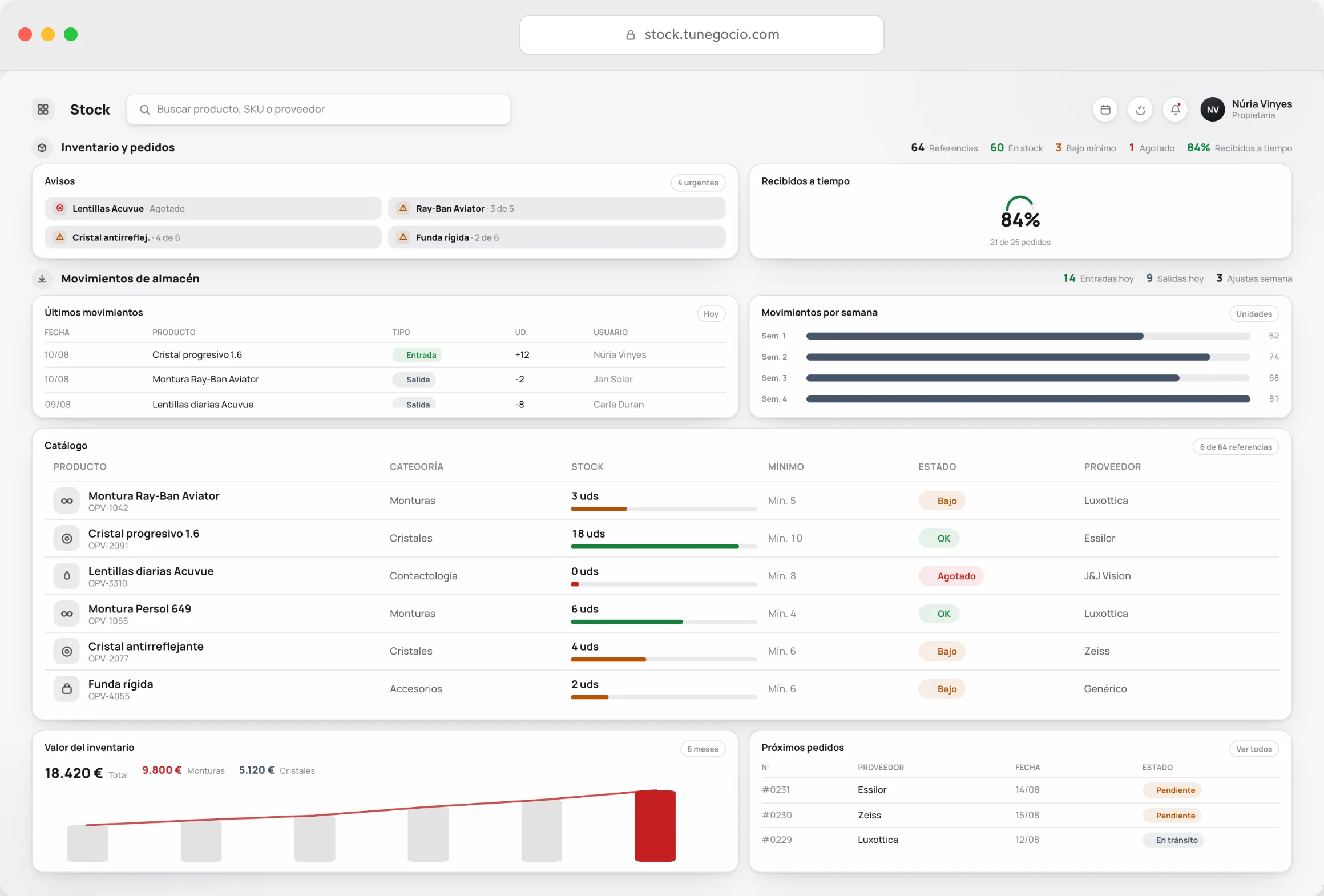This screenshot has height=896, width=1324.
Task: Click the box icon beside Inventario y pedidos
Action: tap(42, 148)
